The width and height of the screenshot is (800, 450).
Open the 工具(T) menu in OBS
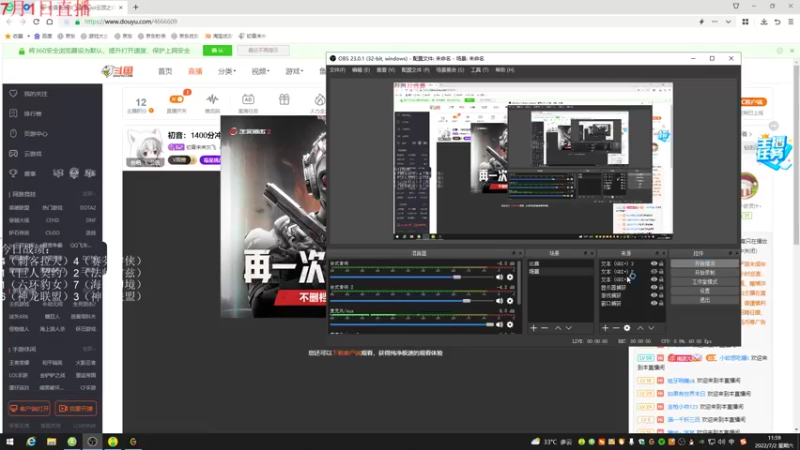pyautogui.click(x=480, y=70)
